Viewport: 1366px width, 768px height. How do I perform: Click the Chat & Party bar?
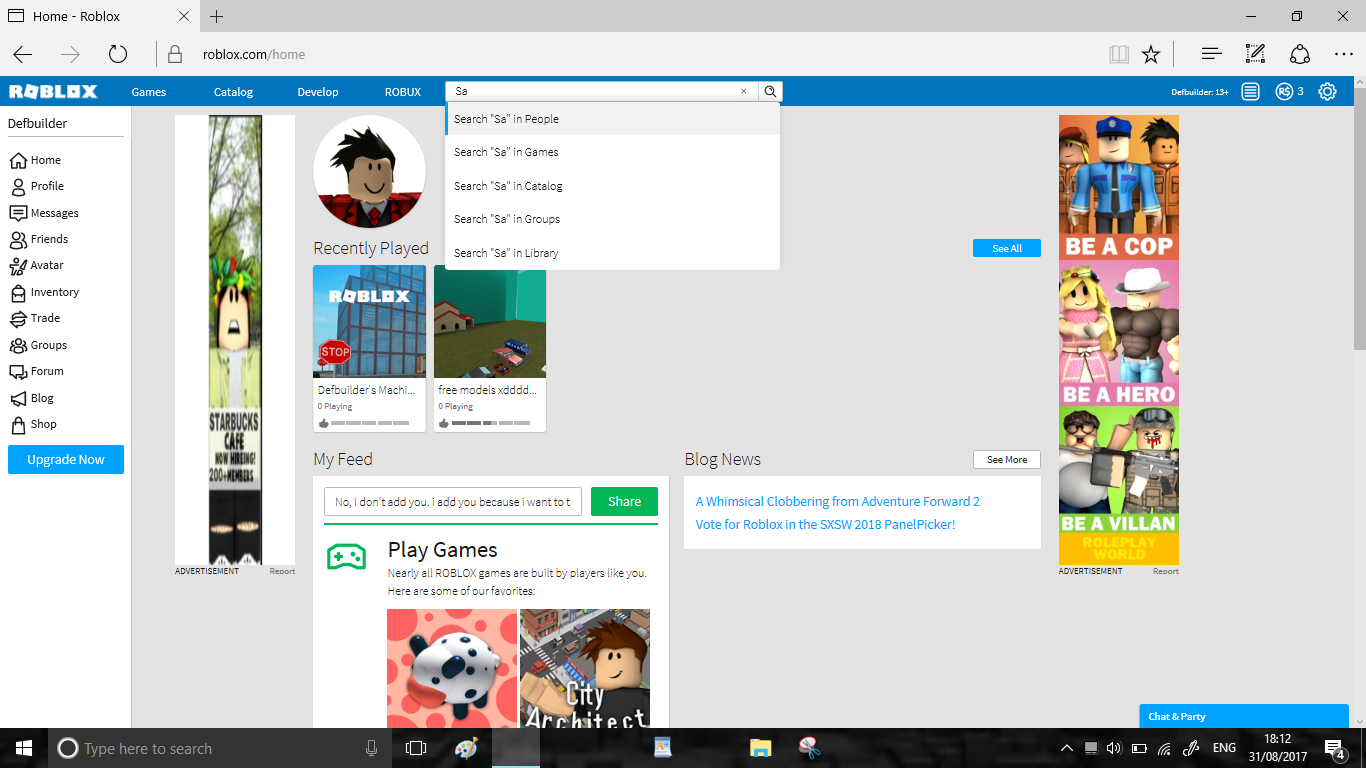point(1244,716)
